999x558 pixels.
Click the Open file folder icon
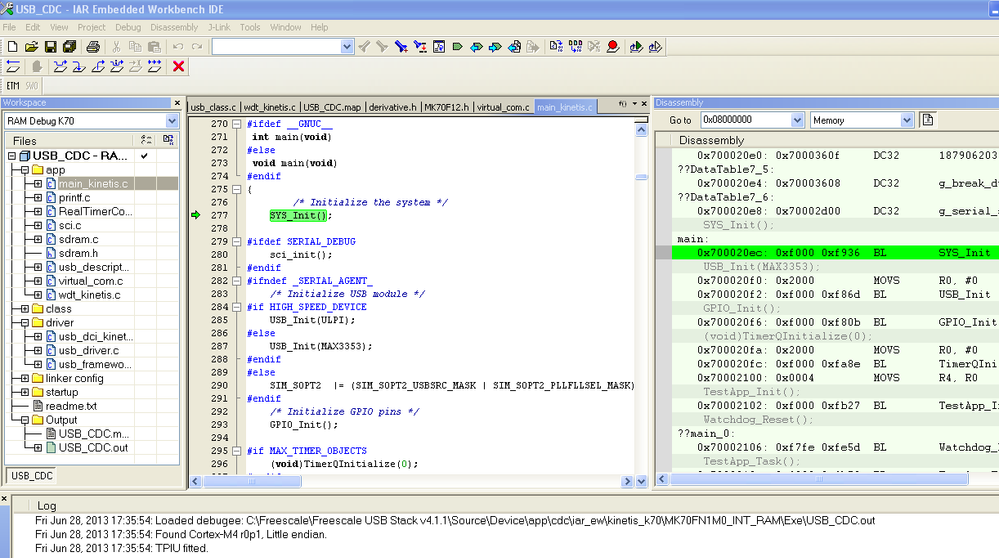coord(31,47)
